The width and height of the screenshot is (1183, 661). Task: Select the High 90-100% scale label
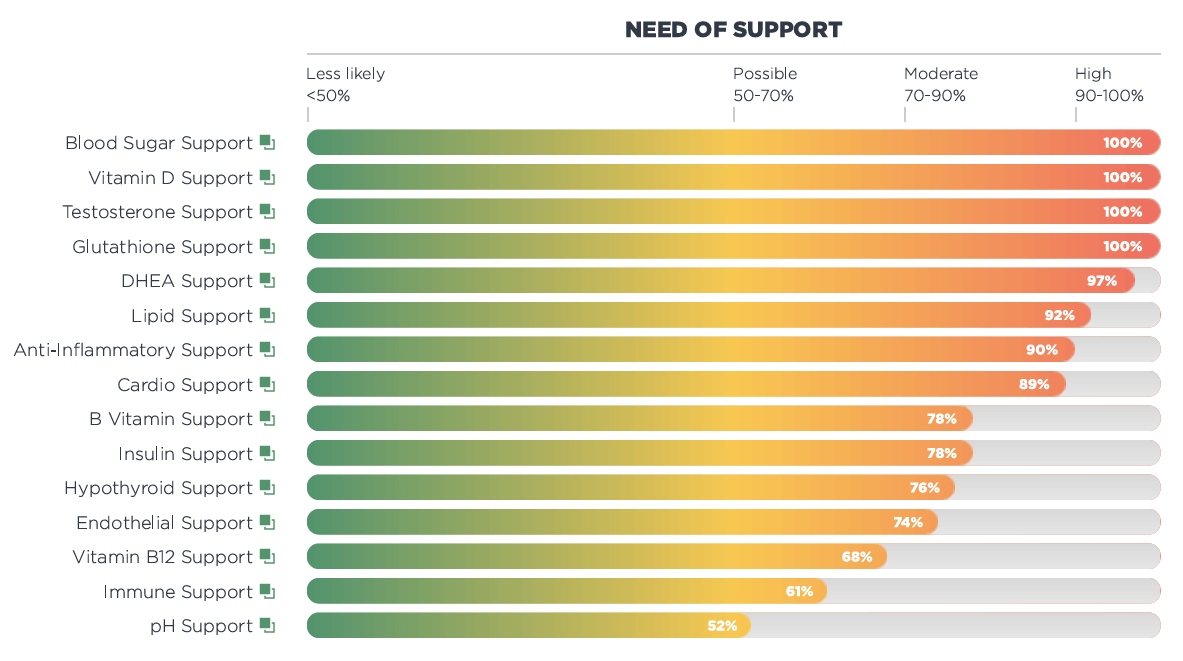pos(1108,85)
